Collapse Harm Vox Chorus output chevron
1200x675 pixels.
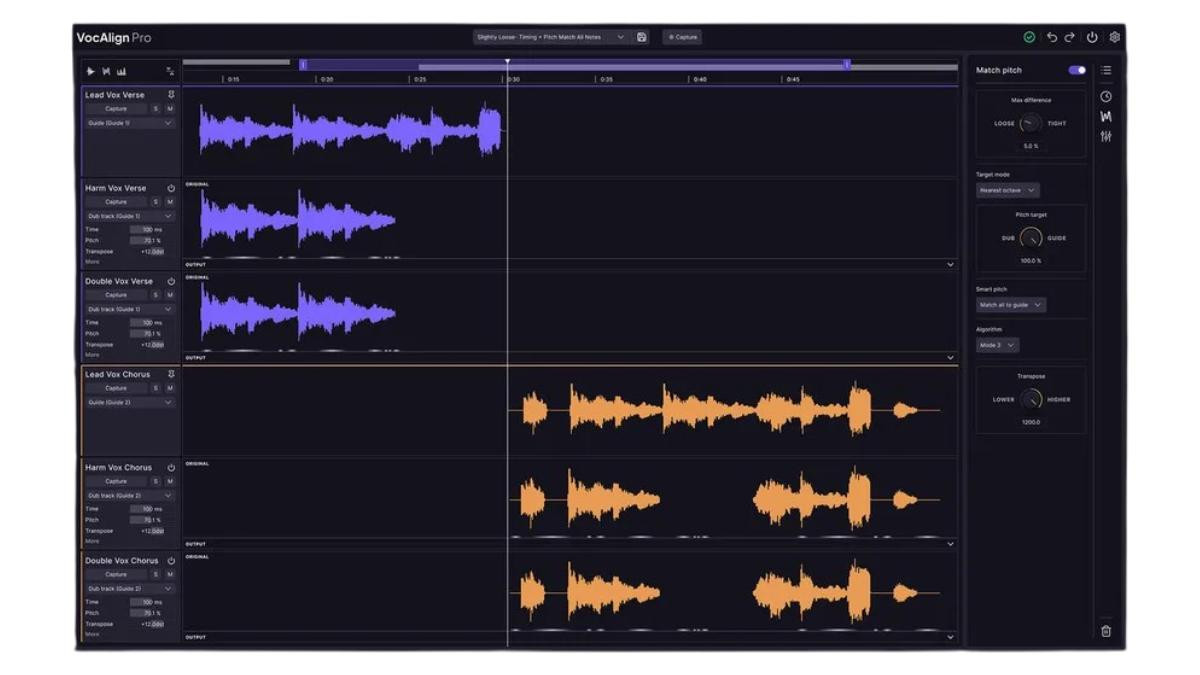950,544
